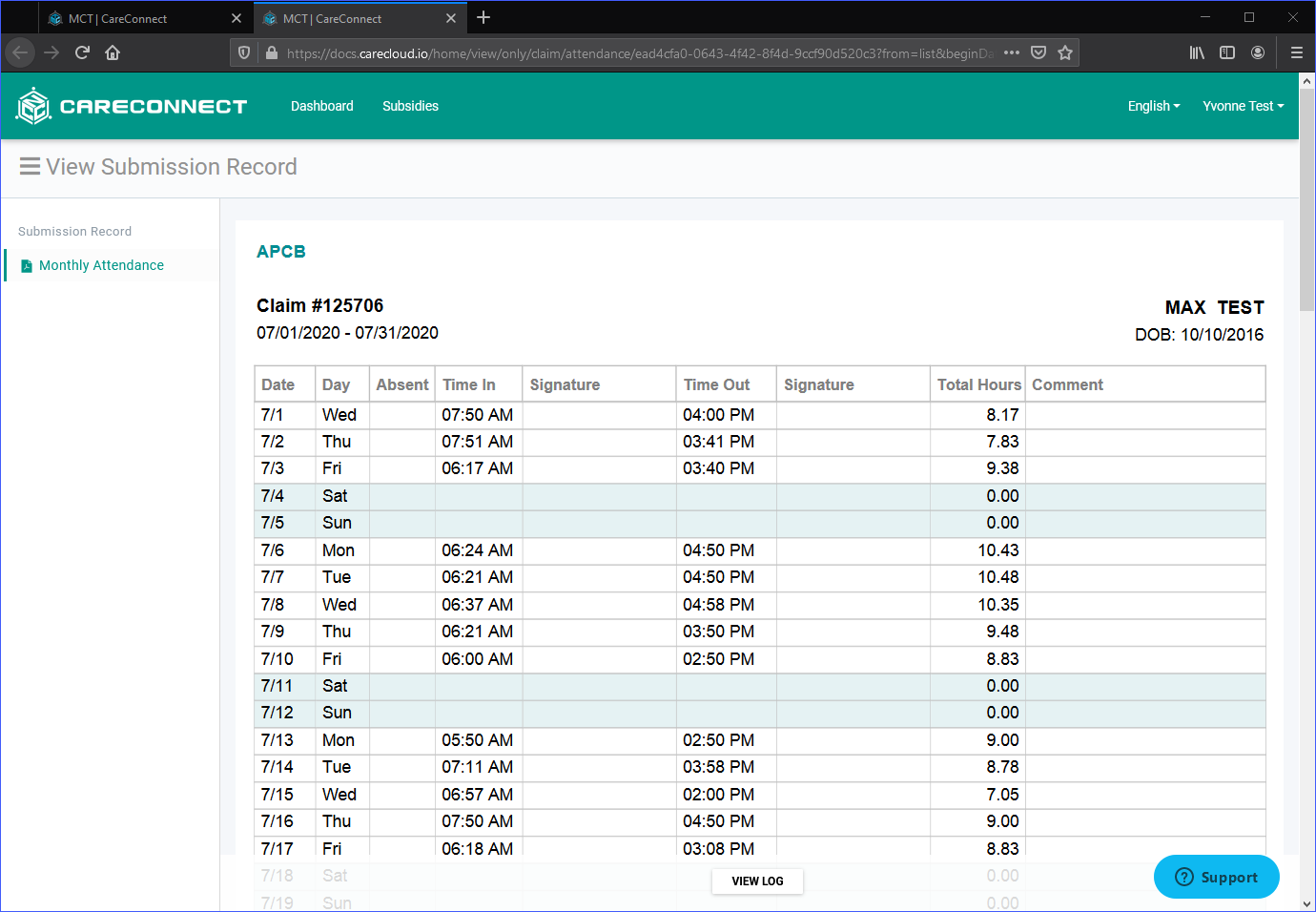This screenshot has width=1316, height=912.
Task: Click the Submission Record sidebar label
Action: (x=75, y=232)
